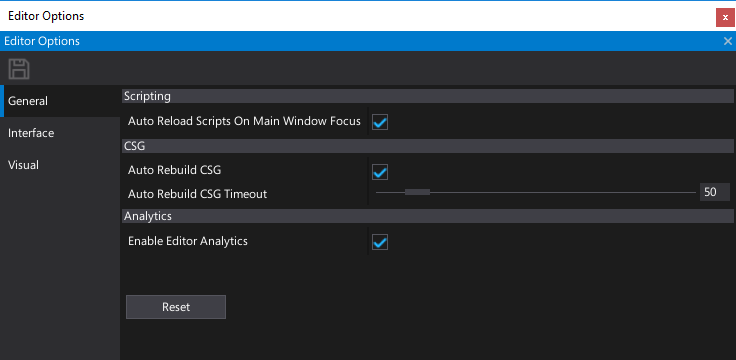Collapse the Analytics section header

pos(427,216)
